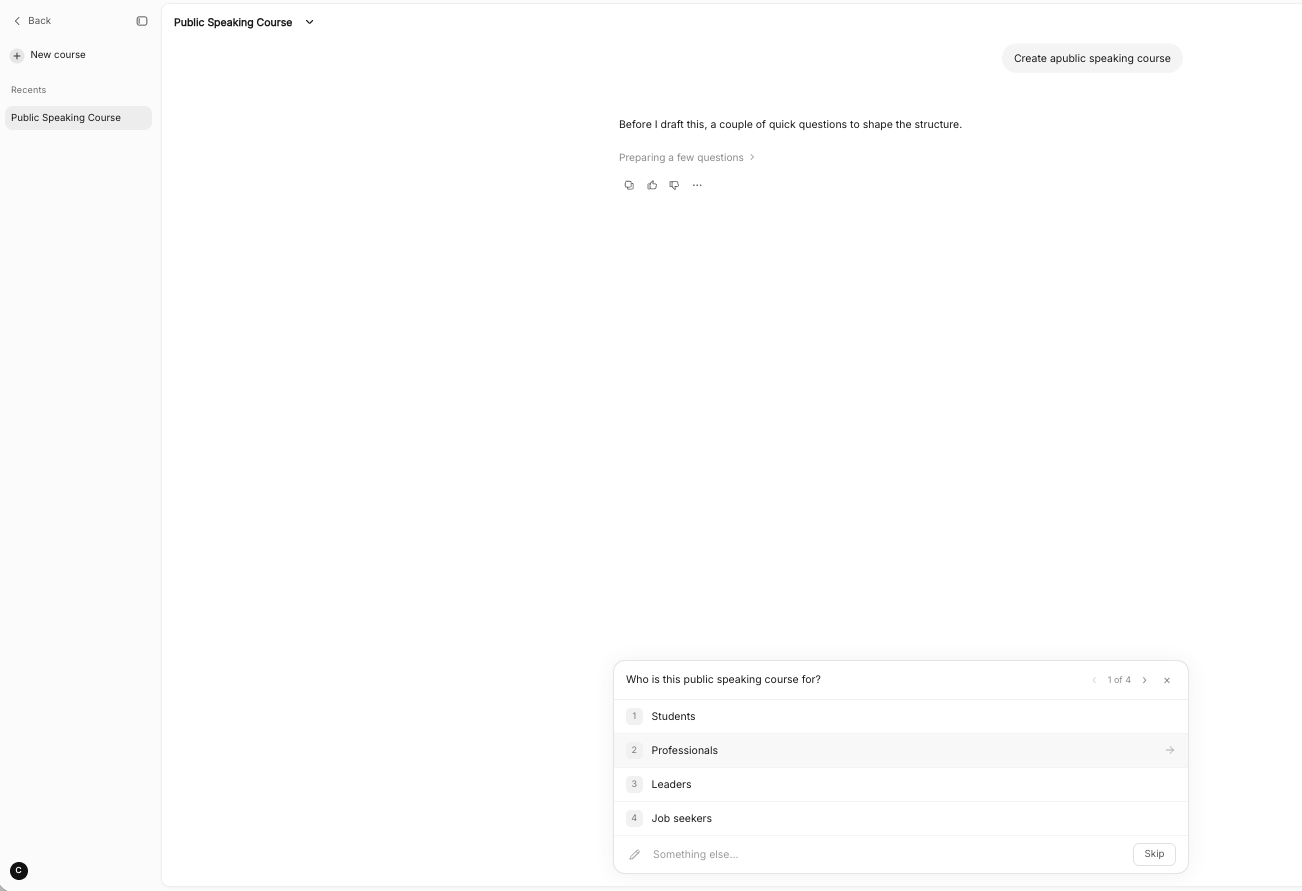
Task: Select the Professionals option
Action: tap(901, 750)
